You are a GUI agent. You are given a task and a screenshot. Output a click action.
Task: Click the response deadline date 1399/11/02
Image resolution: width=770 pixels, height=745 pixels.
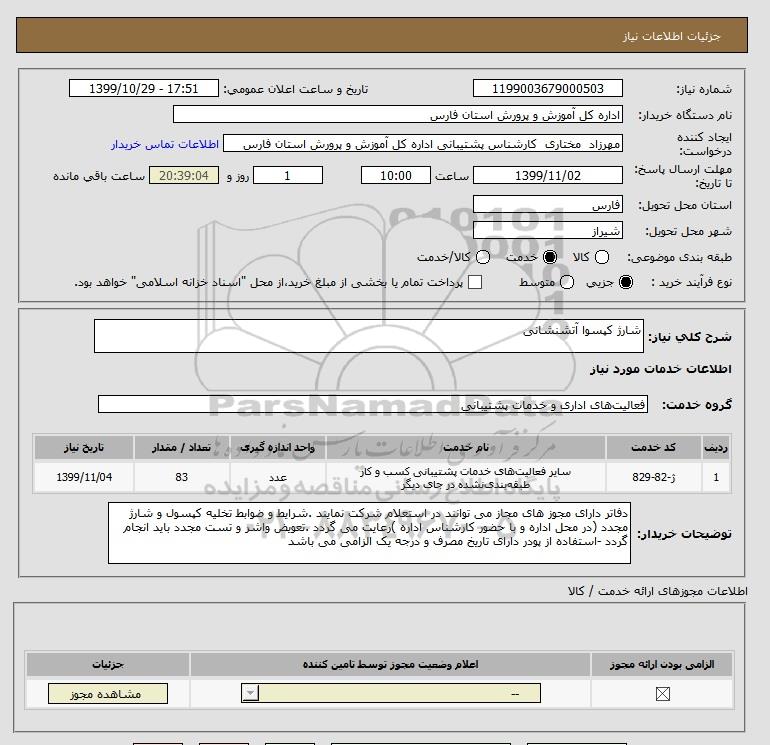pos(548,176)
